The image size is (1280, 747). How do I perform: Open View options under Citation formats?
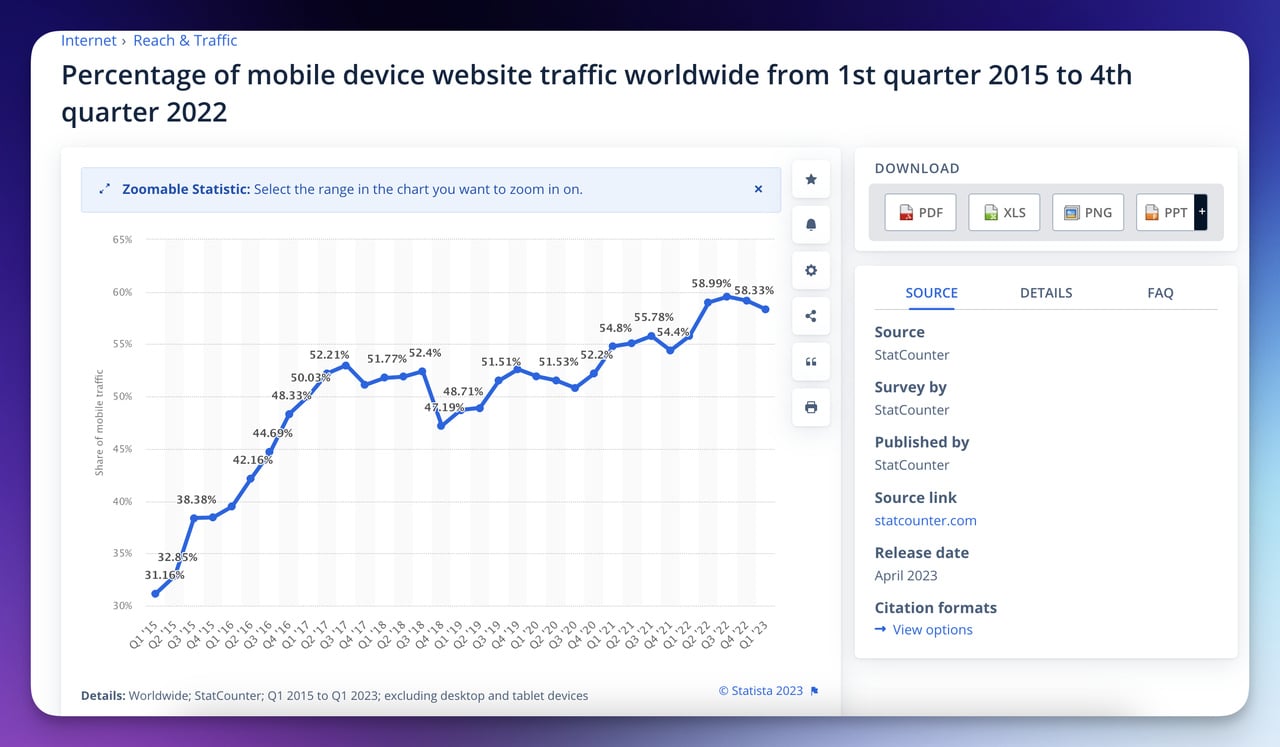(931, 629)
